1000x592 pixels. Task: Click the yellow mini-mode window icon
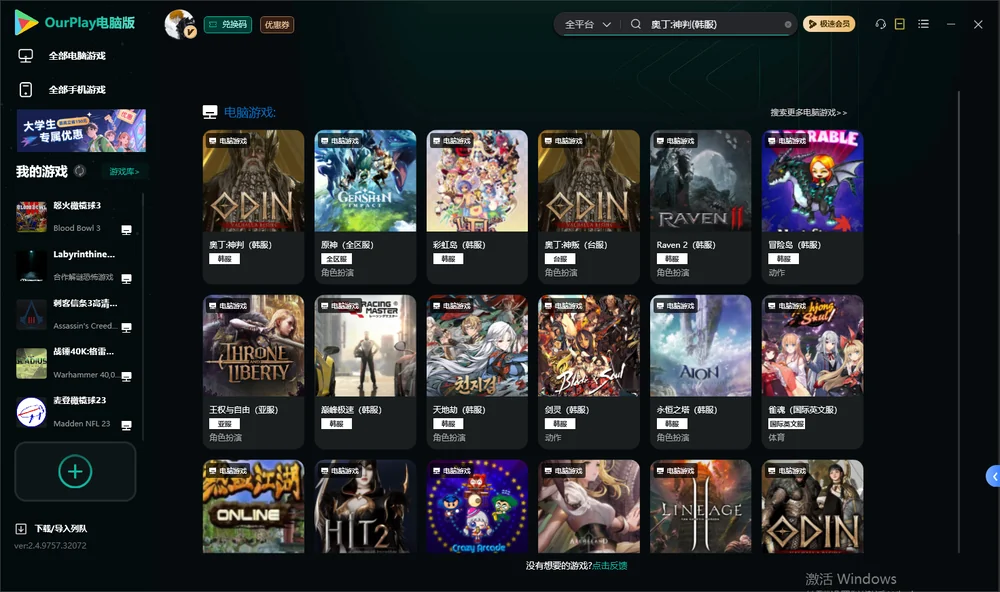tap(899, 24)
